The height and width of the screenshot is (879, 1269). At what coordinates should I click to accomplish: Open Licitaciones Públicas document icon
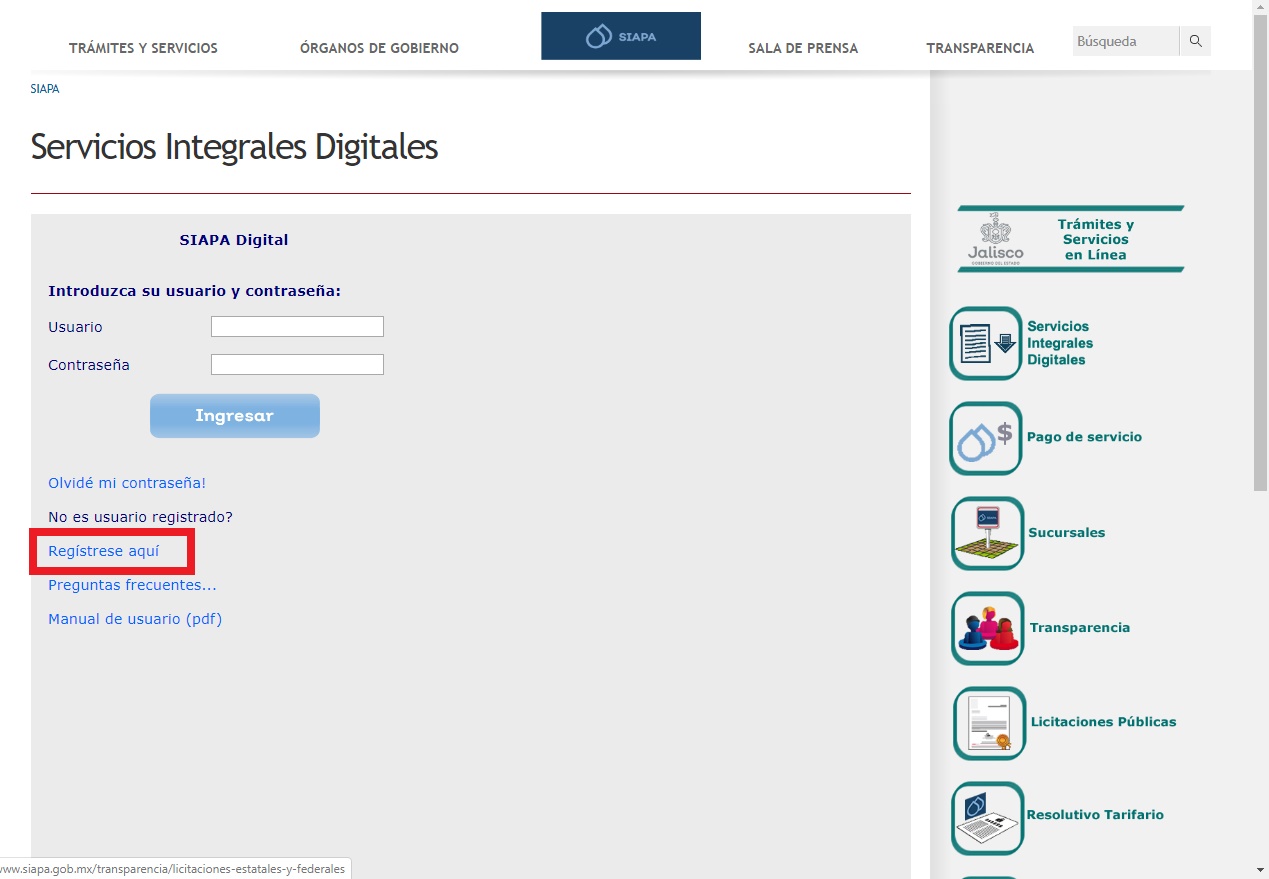point(989,723)
